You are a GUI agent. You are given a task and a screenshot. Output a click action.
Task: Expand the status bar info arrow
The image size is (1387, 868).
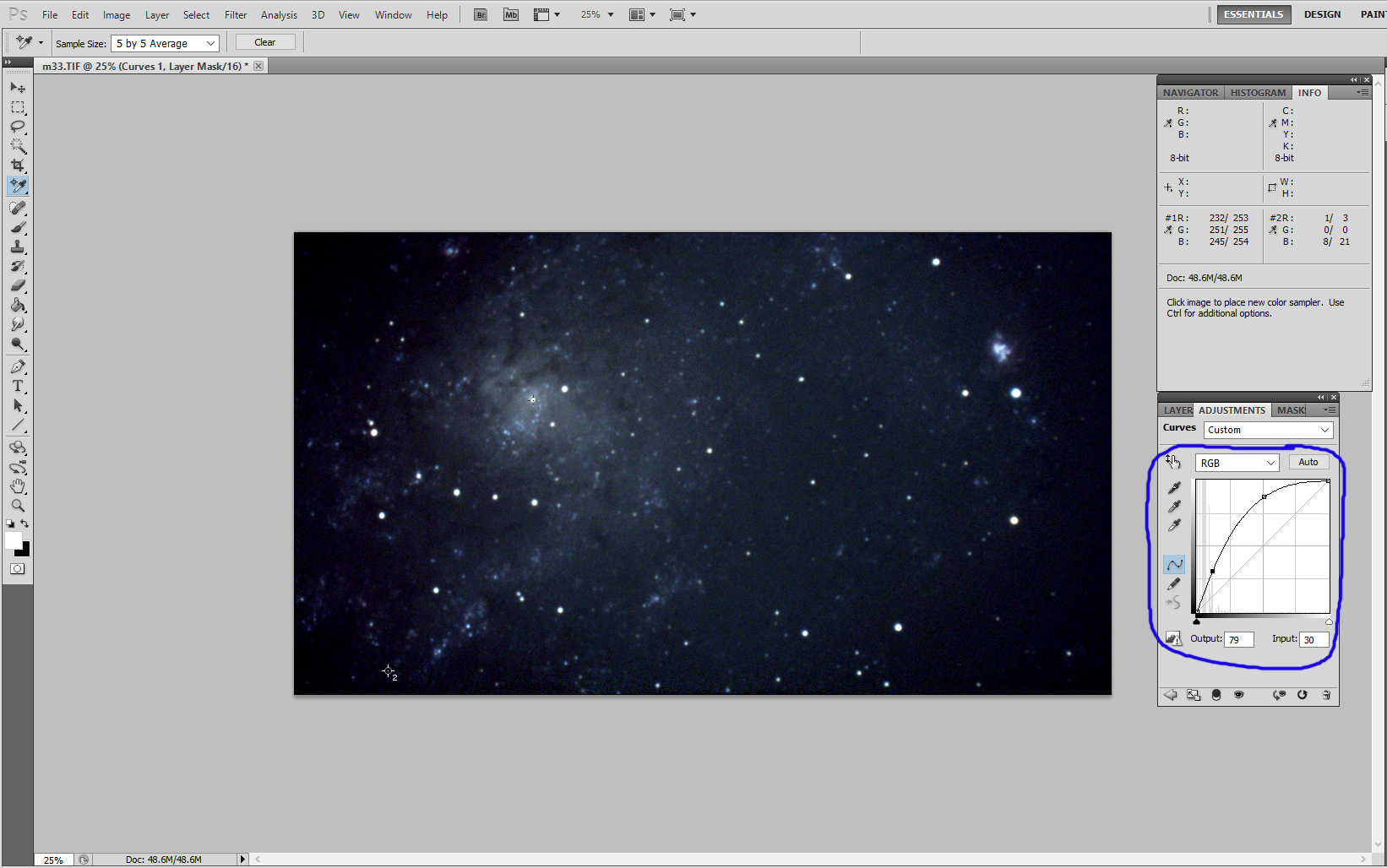[x=242, y=860]
